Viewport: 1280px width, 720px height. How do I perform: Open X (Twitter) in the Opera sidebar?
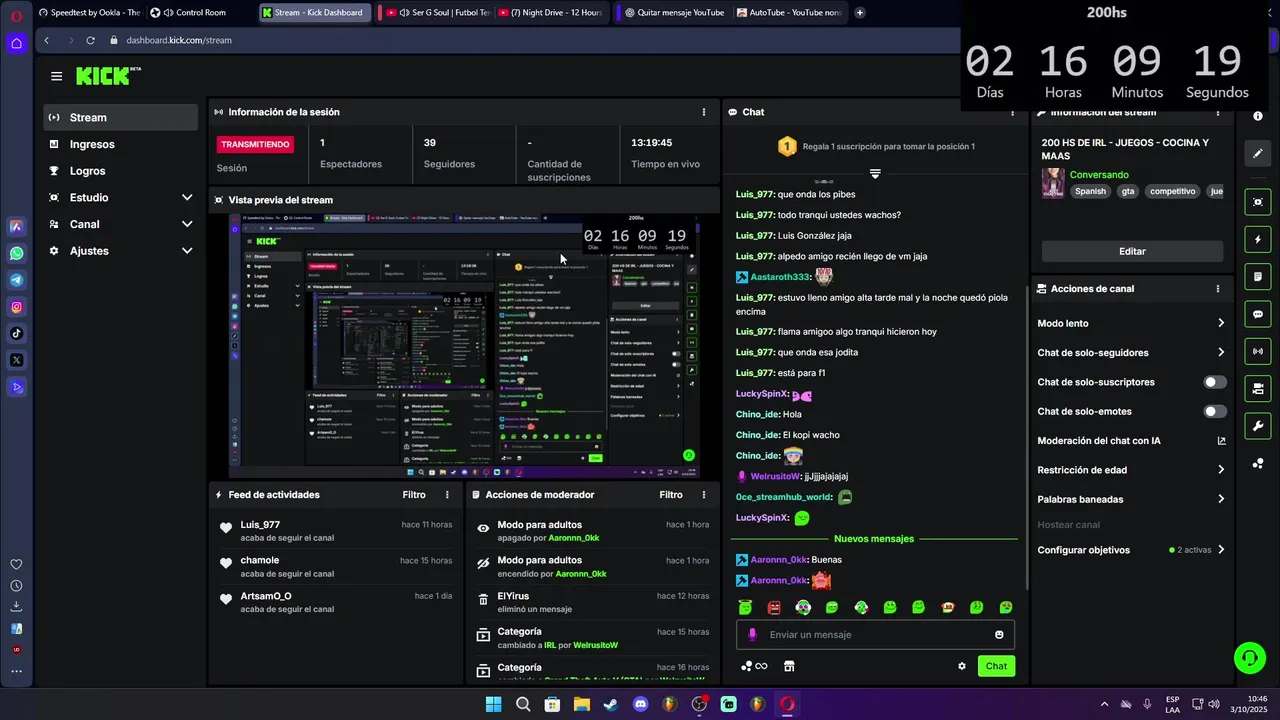tap(16, 360)
